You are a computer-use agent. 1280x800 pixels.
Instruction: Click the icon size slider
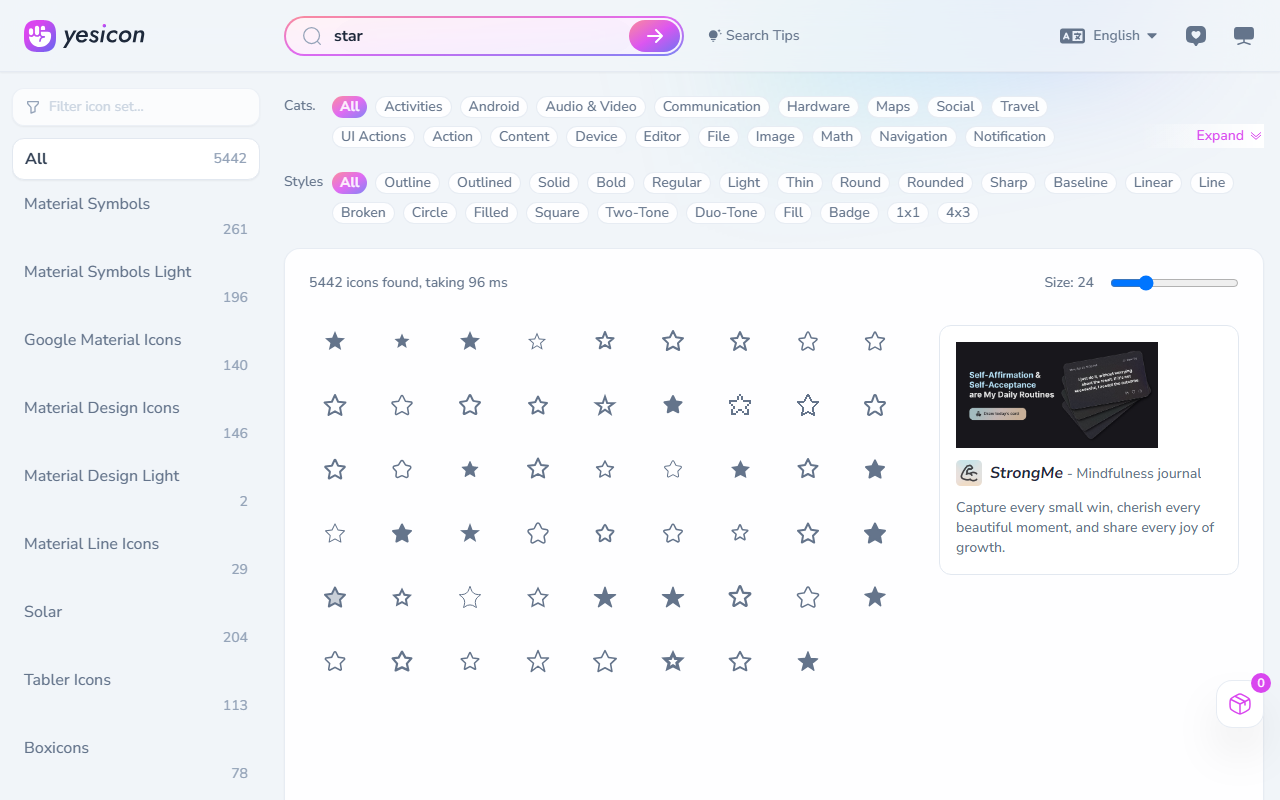click(1174, 283)
